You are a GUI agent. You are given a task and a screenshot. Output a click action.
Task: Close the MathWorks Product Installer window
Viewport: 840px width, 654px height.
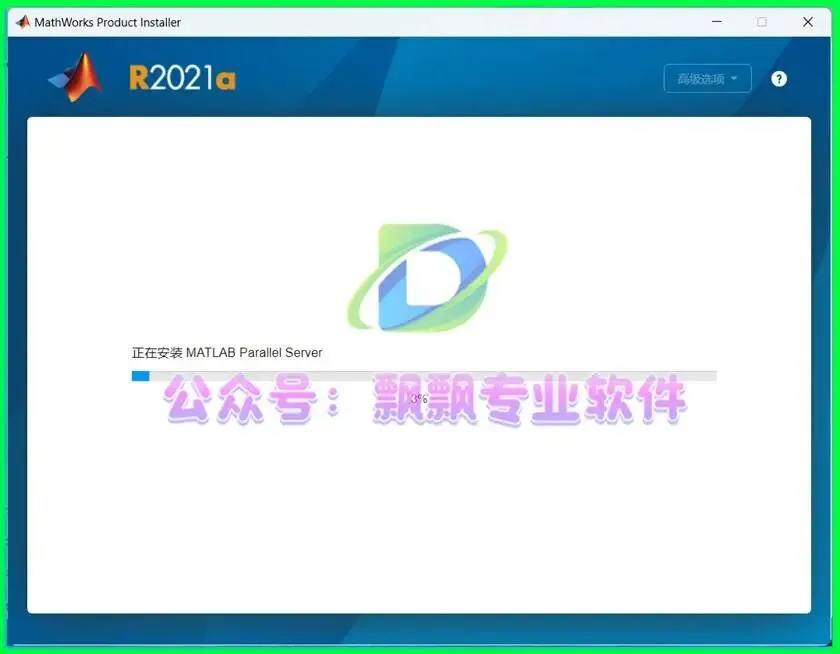[808, 22]
